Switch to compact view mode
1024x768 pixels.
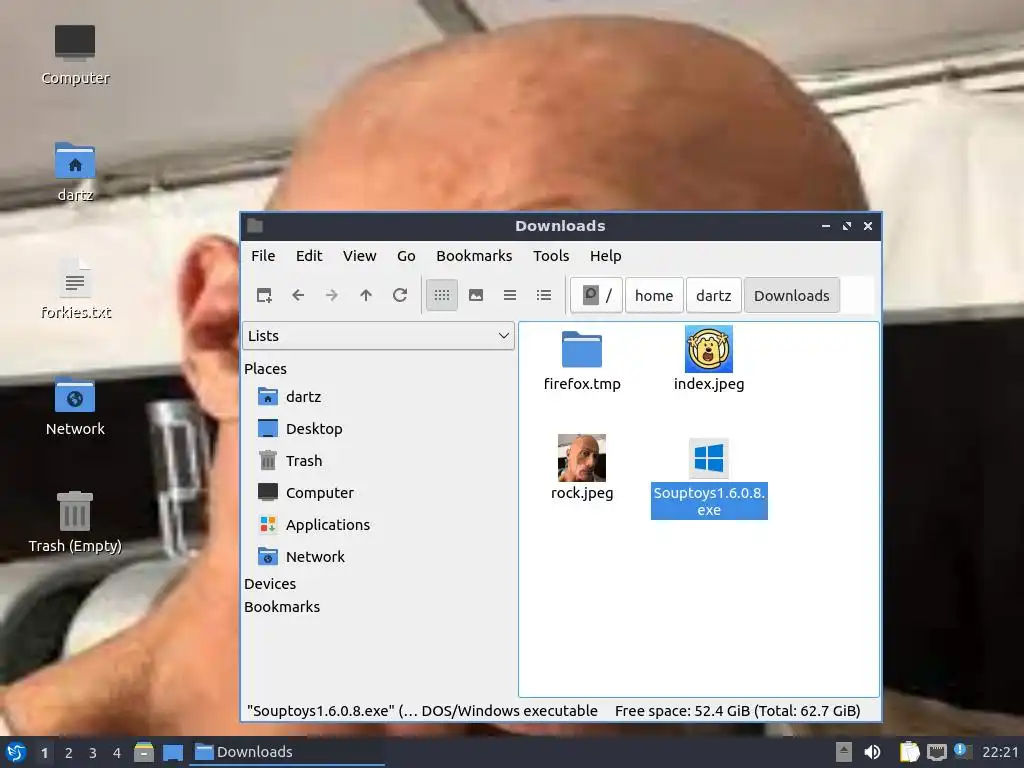tap(510, 295)
